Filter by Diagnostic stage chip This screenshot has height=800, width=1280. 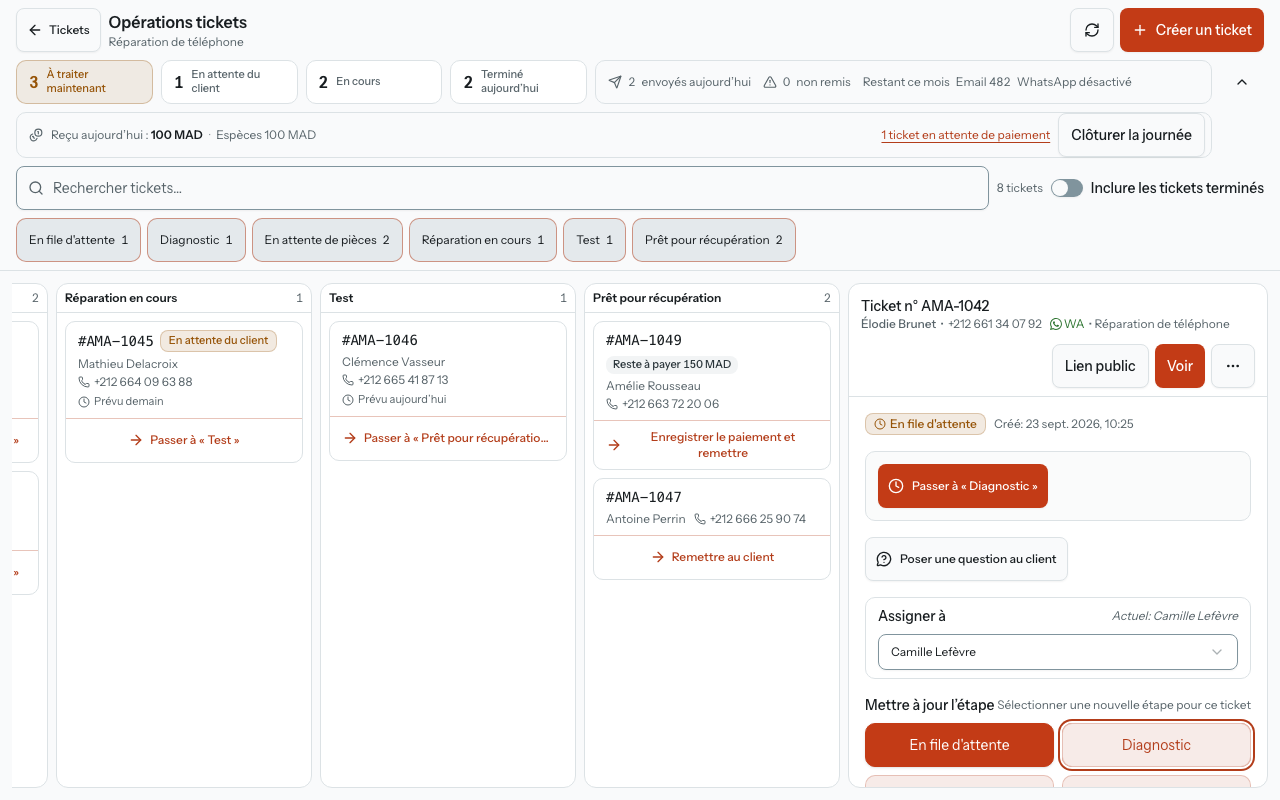196,240
